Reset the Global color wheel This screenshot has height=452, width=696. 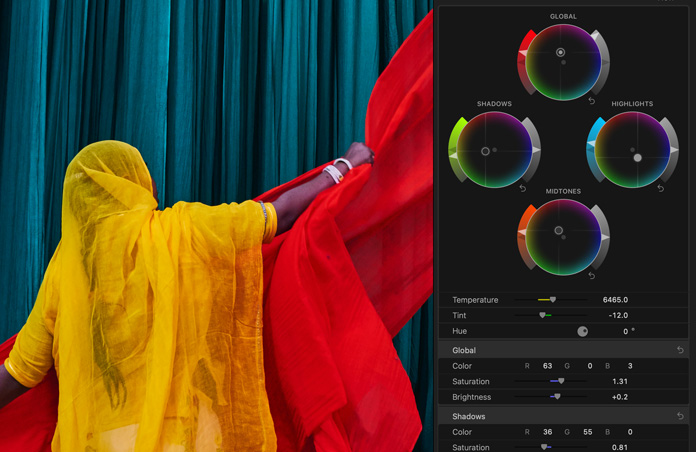pyautogui.click(x=592, y=101)
